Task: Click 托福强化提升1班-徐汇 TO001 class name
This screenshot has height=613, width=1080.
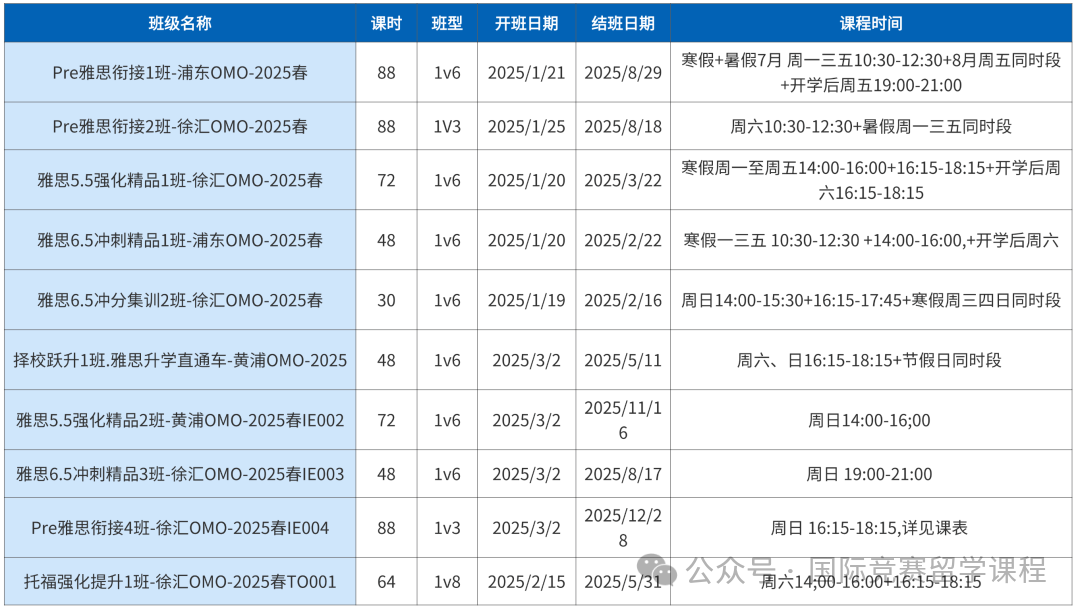Action: click(x=180, y=582)
